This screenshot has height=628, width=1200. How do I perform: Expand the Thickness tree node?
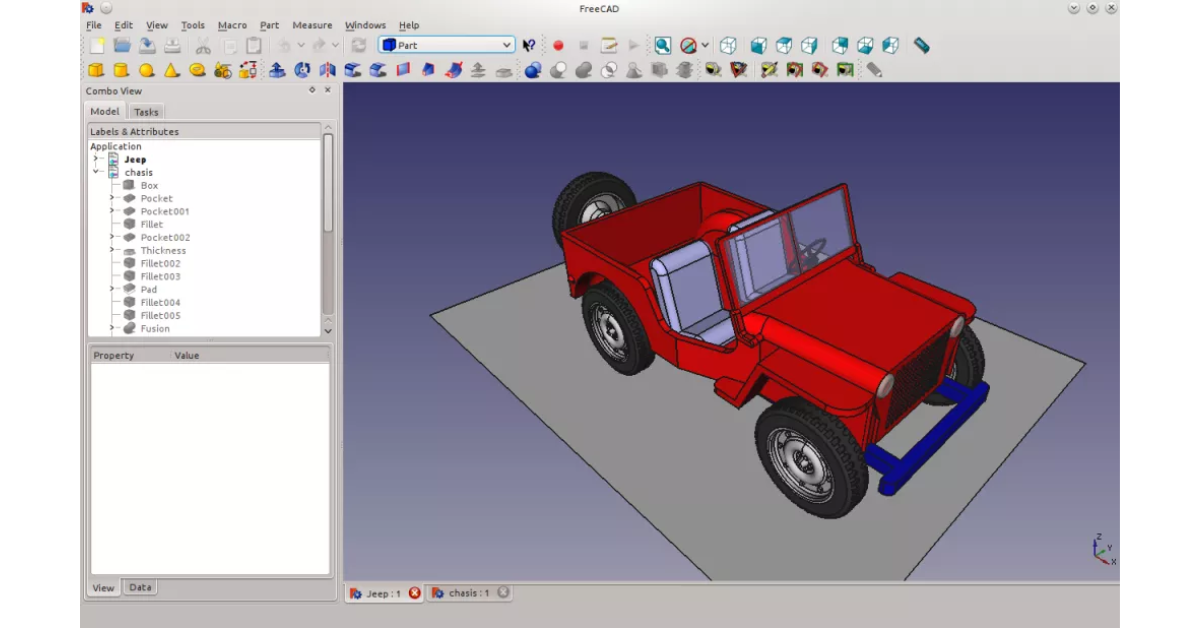click(113, 250)
